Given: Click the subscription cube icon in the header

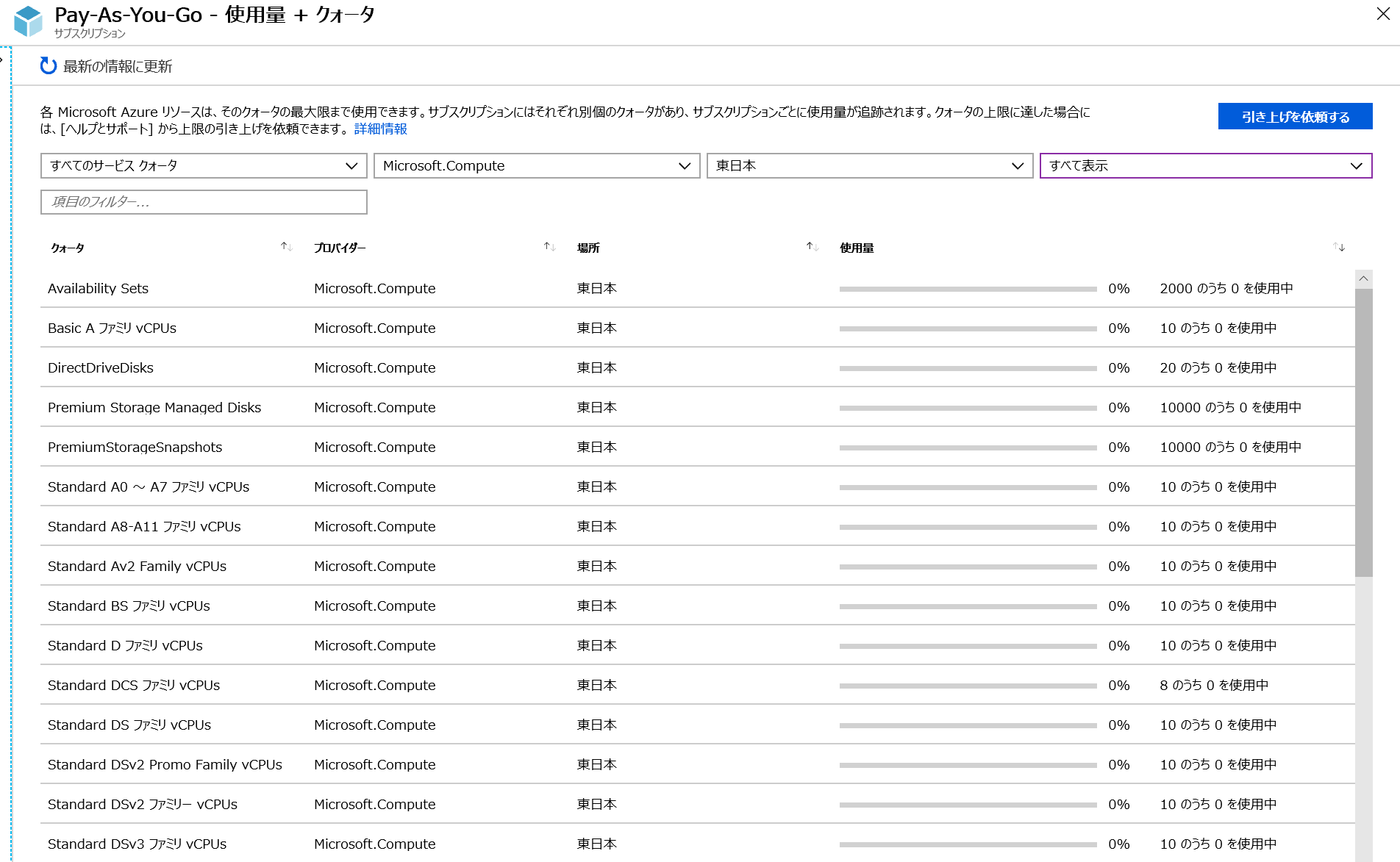Looking at the screenshot, I should pos(28,21).
